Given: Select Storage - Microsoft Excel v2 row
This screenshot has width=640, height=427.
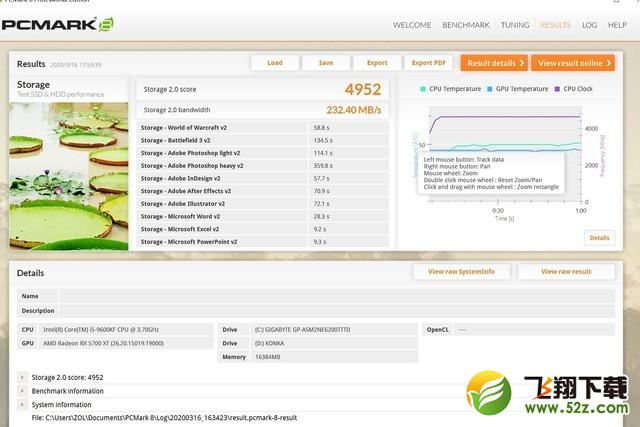Looking at the screenshot, I should (x=263, y=229).
